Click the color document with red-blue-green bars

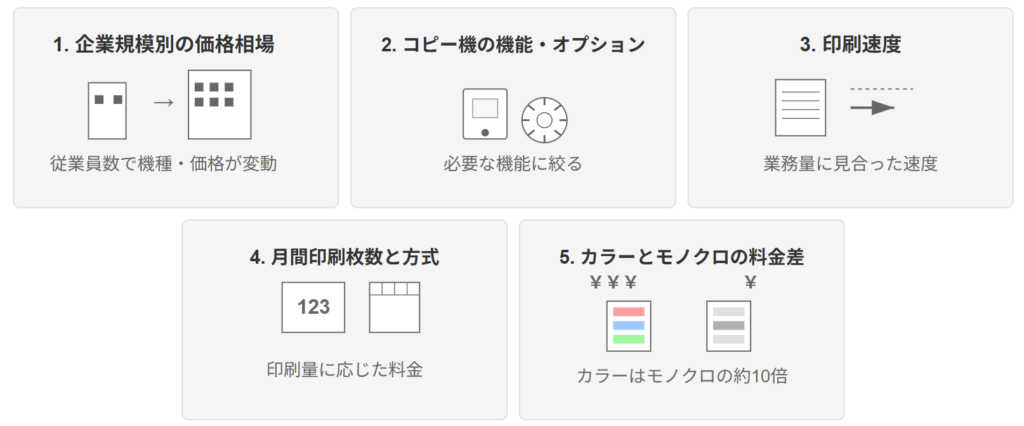[x=628, y=326]
